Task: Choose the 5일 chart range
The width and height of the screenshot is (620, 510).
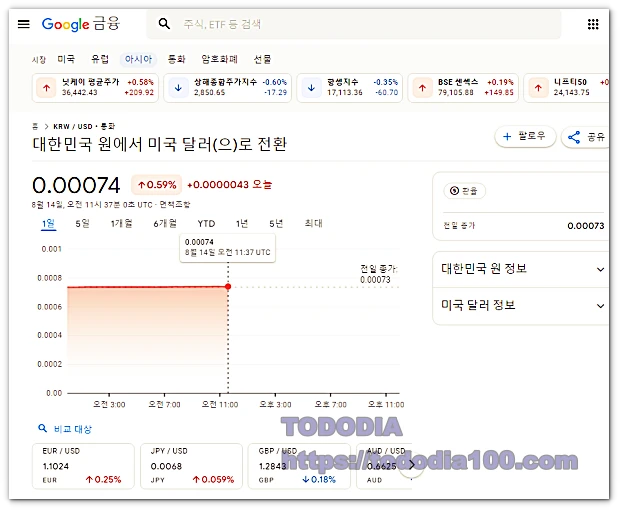Action: (x=83, y=224)
